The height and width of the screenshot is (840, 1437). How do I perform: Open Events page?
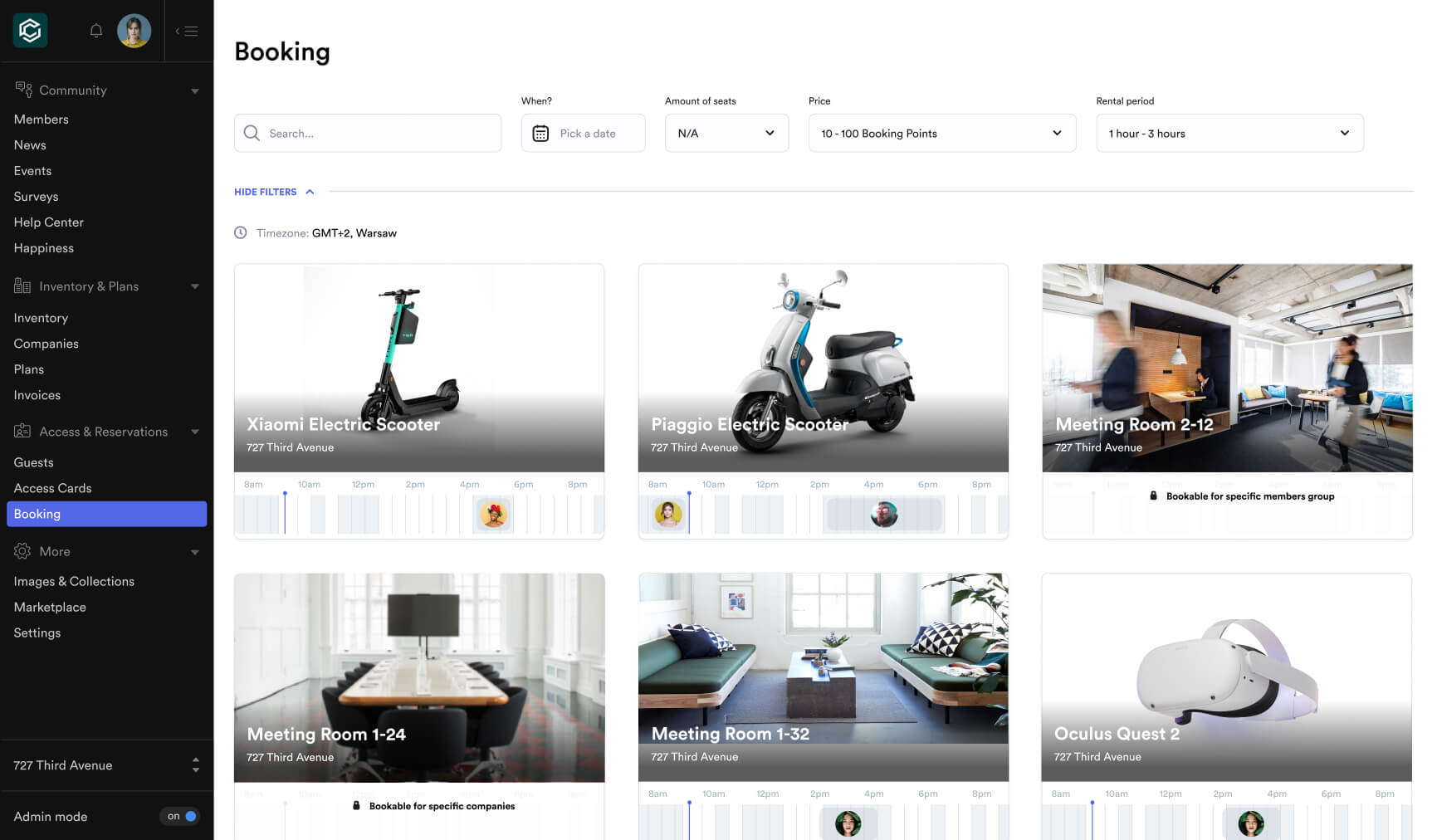(x=32, y=170)
